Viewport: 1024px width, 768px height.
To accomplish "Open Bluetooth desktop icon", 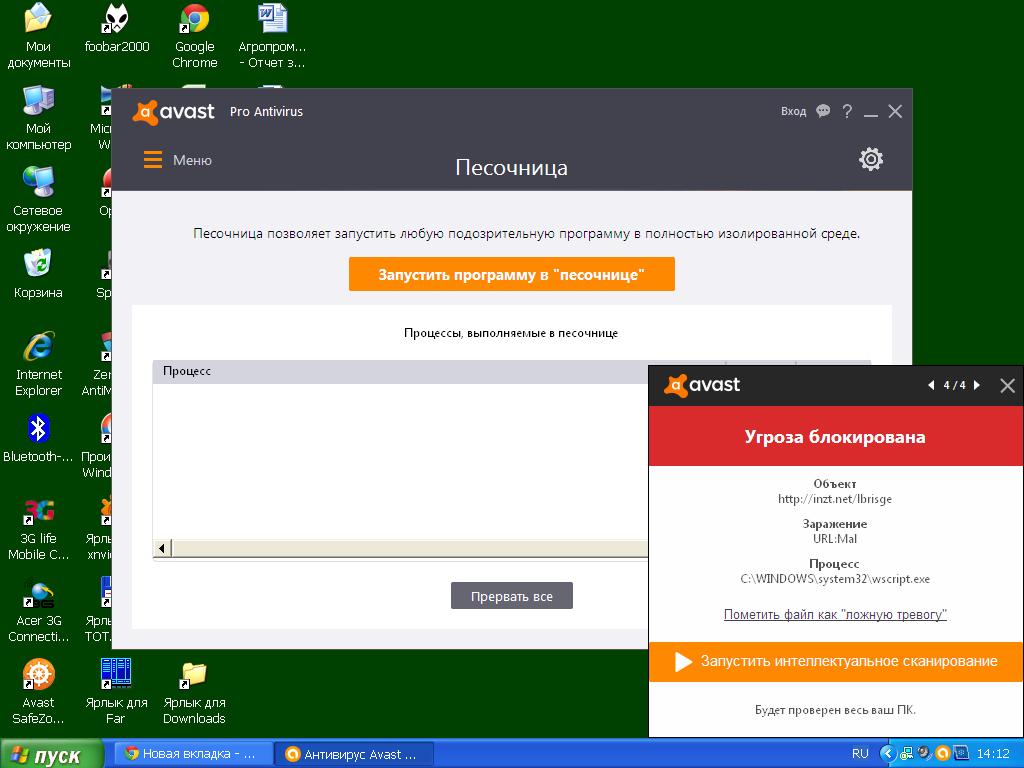I will point(39,438).
